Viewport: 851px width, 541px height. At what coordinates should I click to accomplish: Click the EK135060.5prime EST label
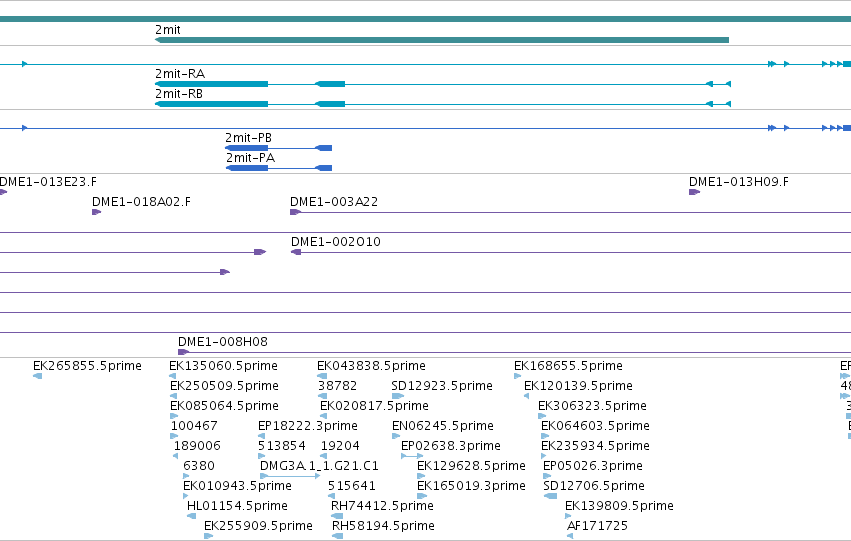(224, 366)
